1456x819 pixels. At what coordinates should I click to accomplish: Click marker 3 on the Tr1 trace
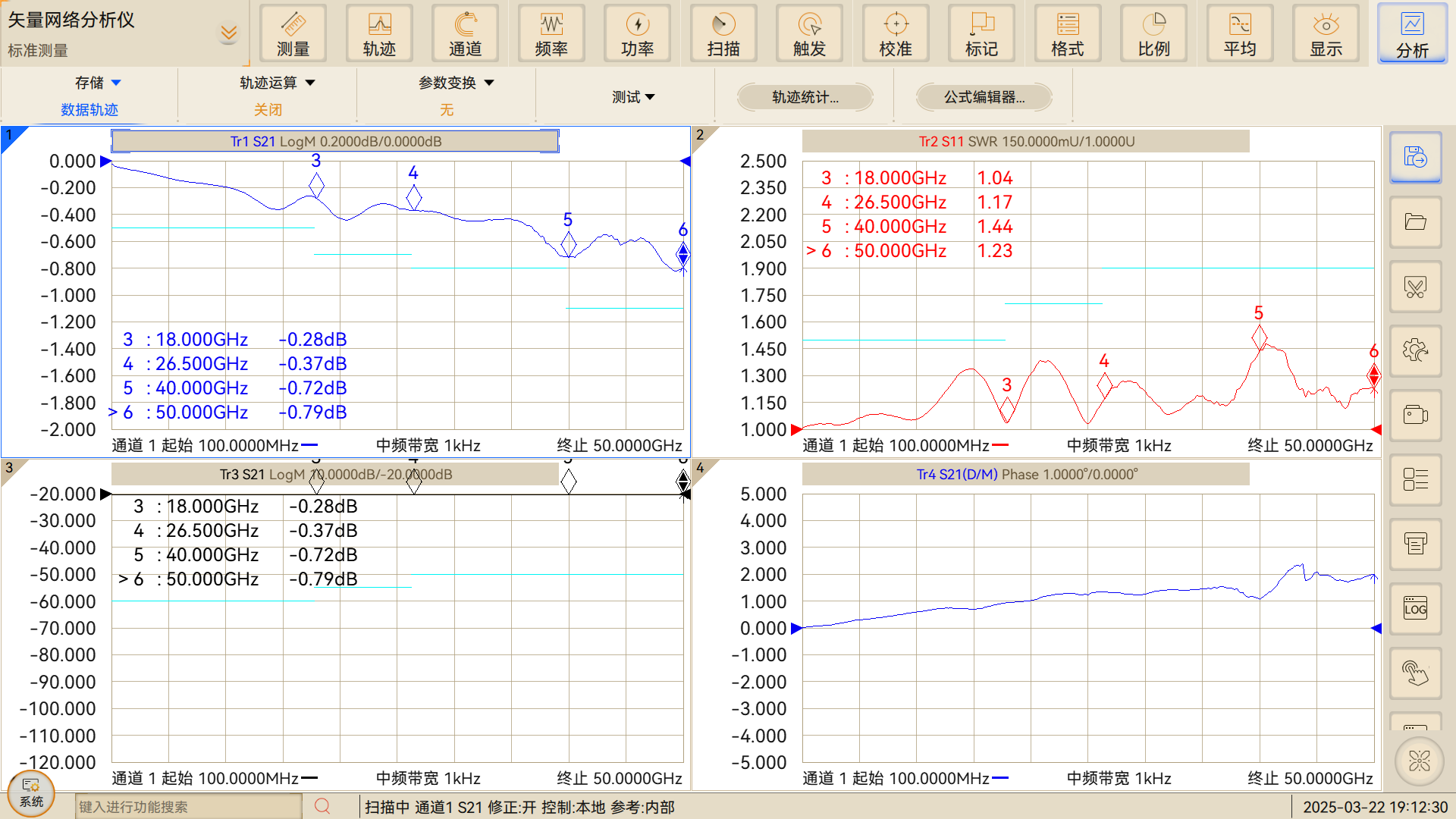tap(316, 185)
